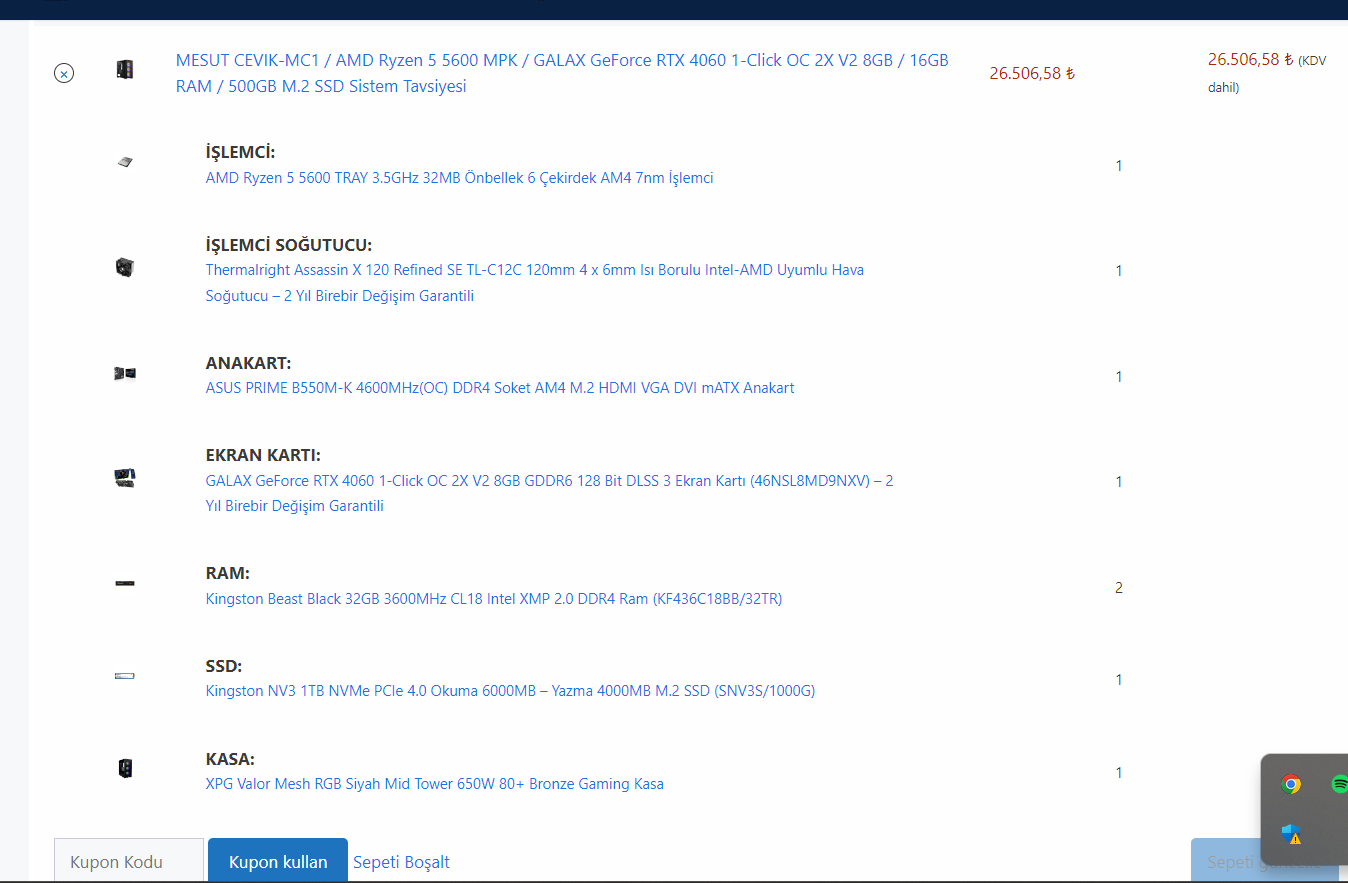Screen dimensions: 1348x883
Task: Select the İŞLEMCİ SOĞUTUCU: heading text
Action: pos(289,245)
